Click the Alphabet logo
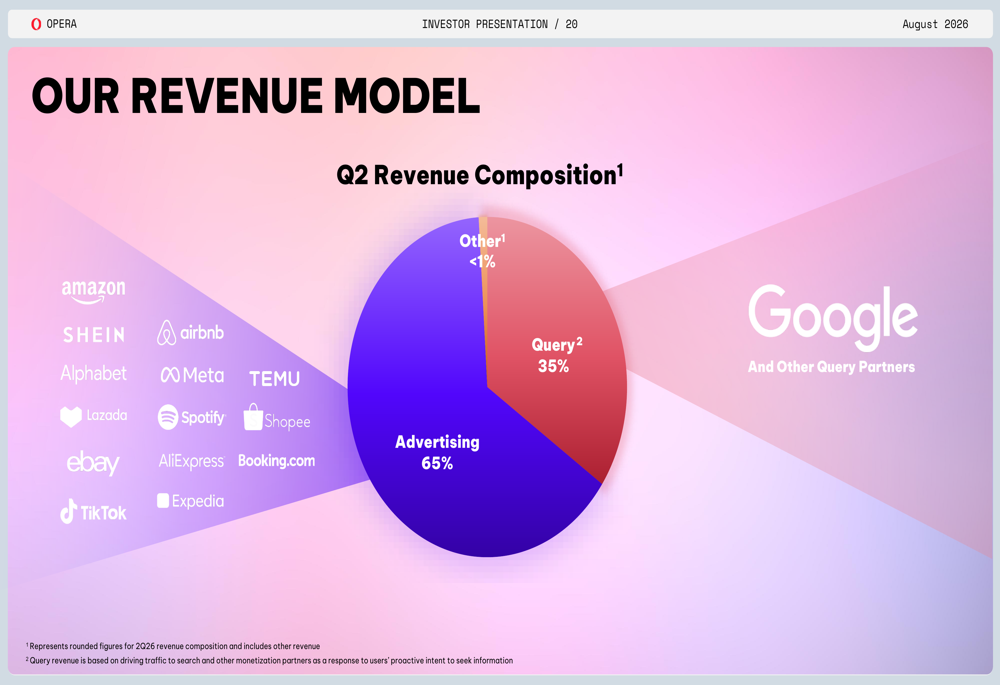Screen dimensions: 1000x685 click(x=94, y=374)
